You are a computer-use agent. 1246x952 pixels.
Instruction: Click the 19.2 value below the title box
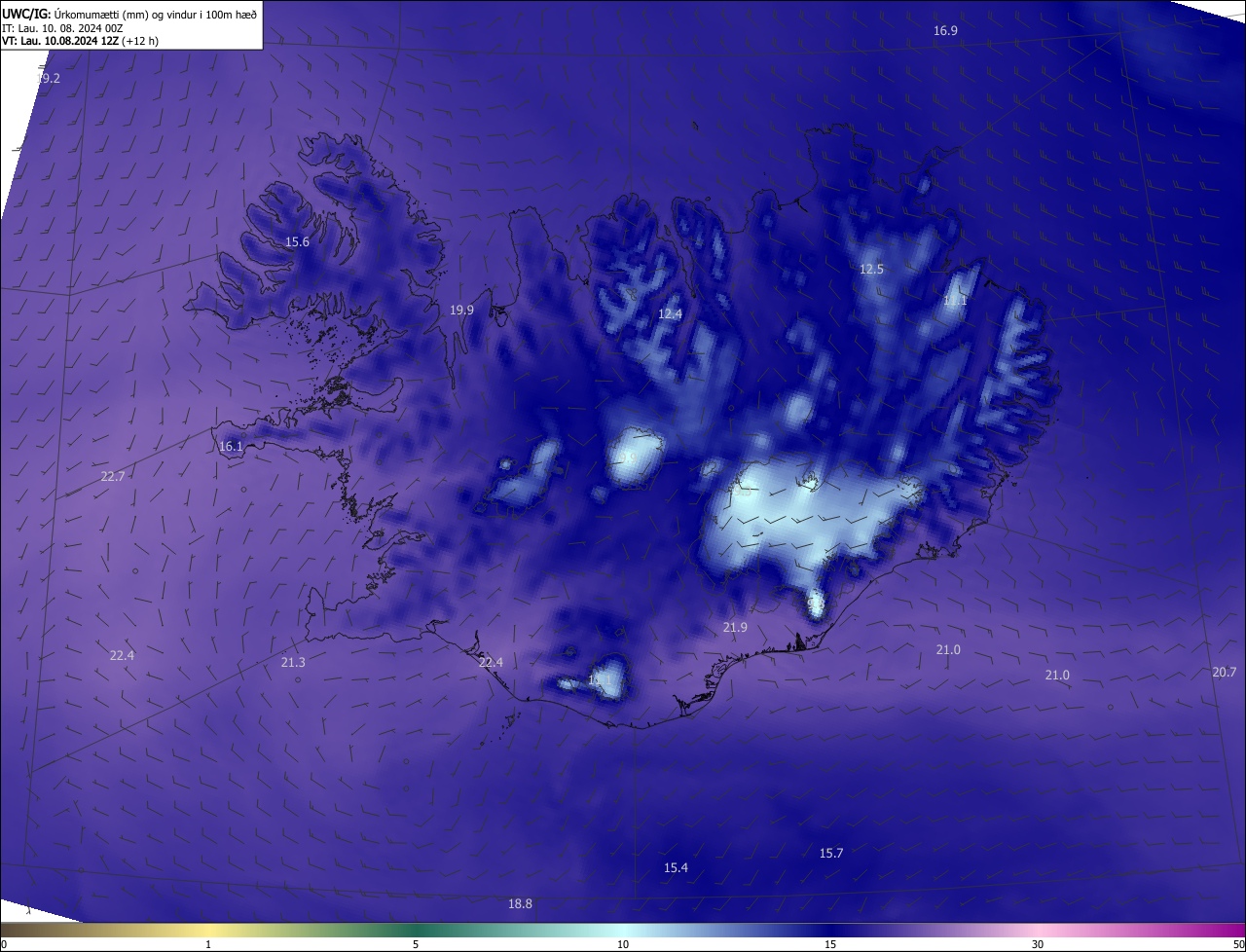click(48, 78)
